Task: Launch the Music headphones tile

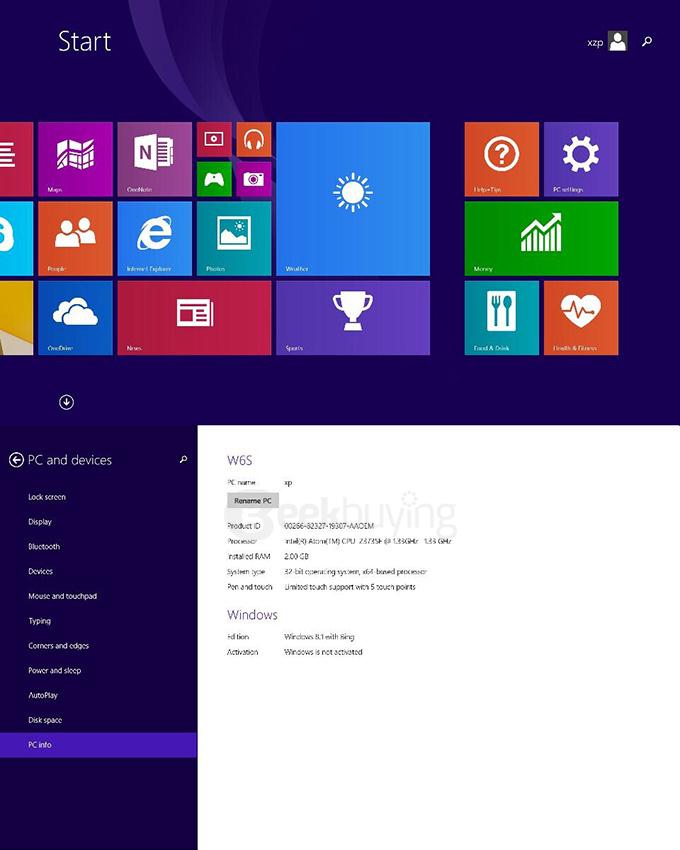Action: pos(254,139)
